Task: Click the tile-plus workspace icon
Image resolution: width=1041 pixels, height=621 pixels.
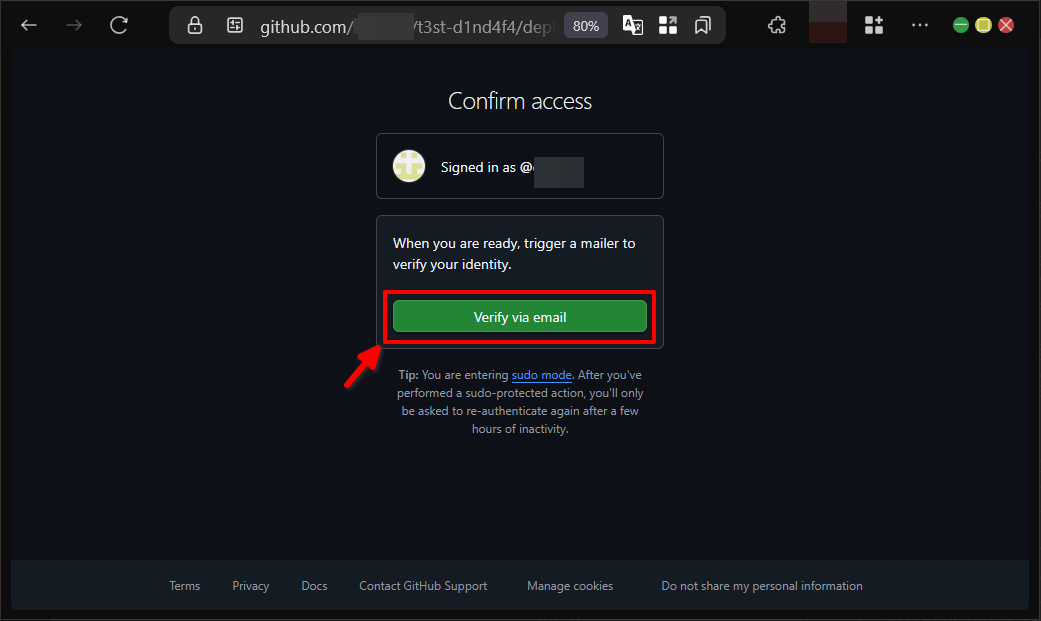Action: tap(874, 25)
